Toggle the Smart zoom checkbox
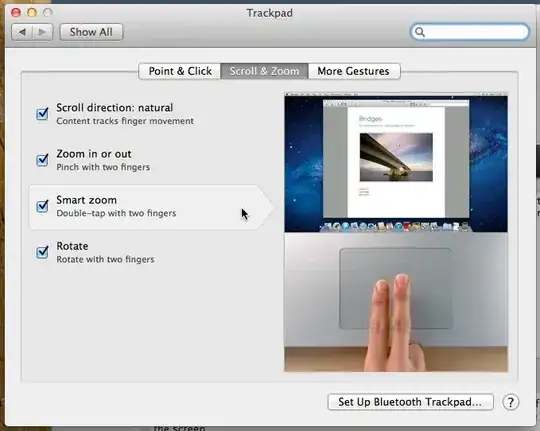Viewport: 540px width, 431px height. pos(42,206)
